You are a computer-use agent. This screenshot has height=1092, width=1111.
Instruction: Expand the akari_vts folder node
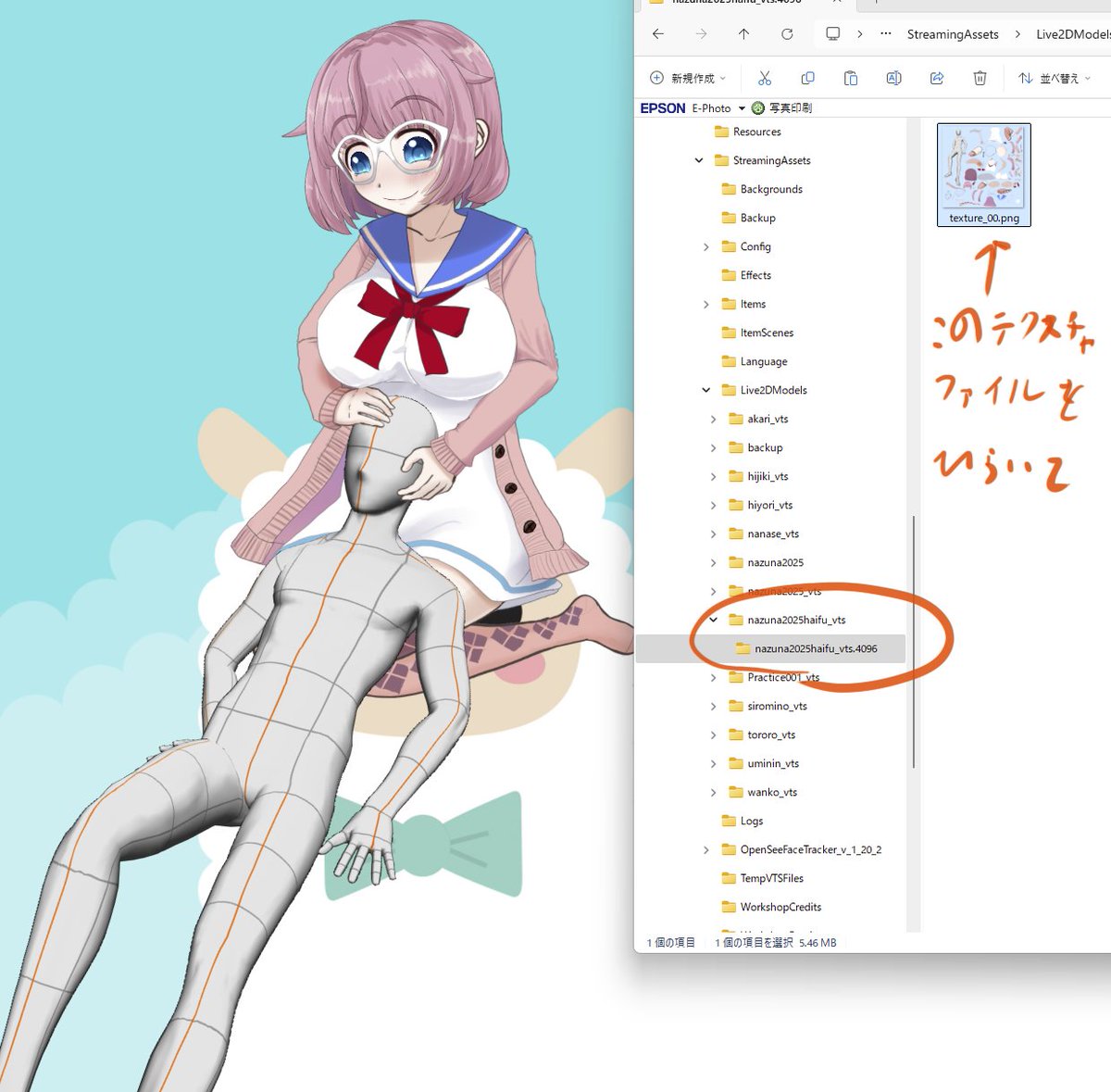(x=713, y=419)
